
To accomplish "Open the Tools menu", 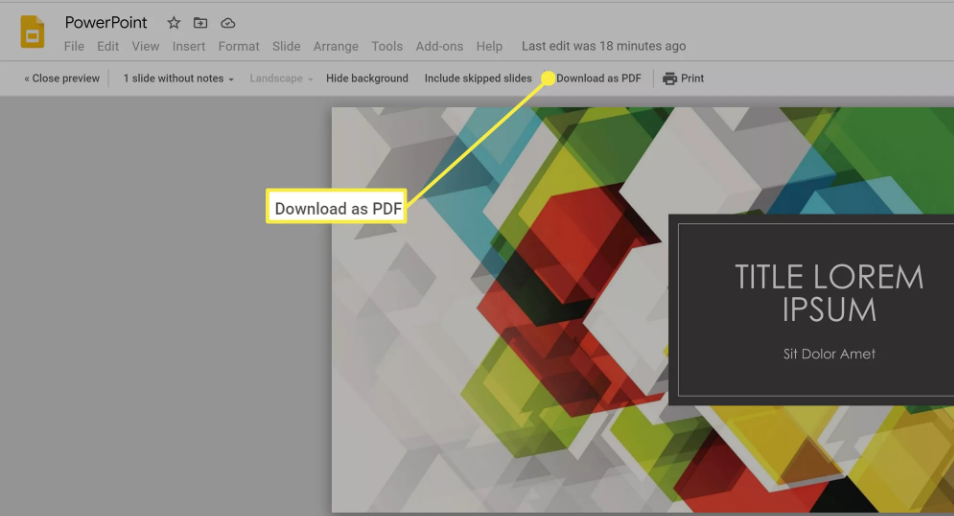I will click(387, 46).
